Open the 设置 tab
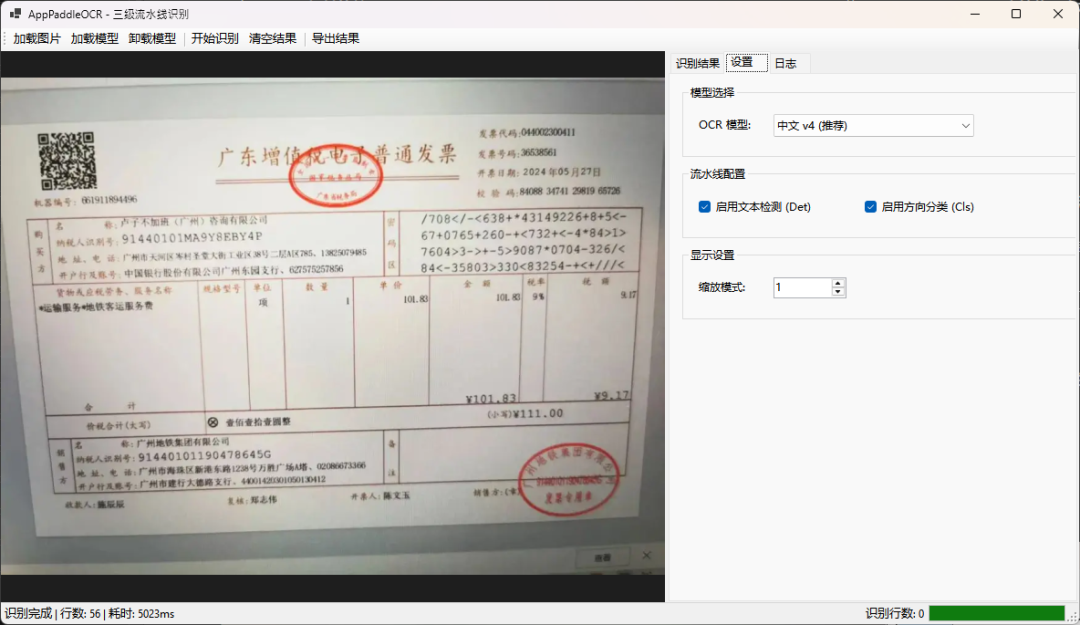 coord(747,62)
